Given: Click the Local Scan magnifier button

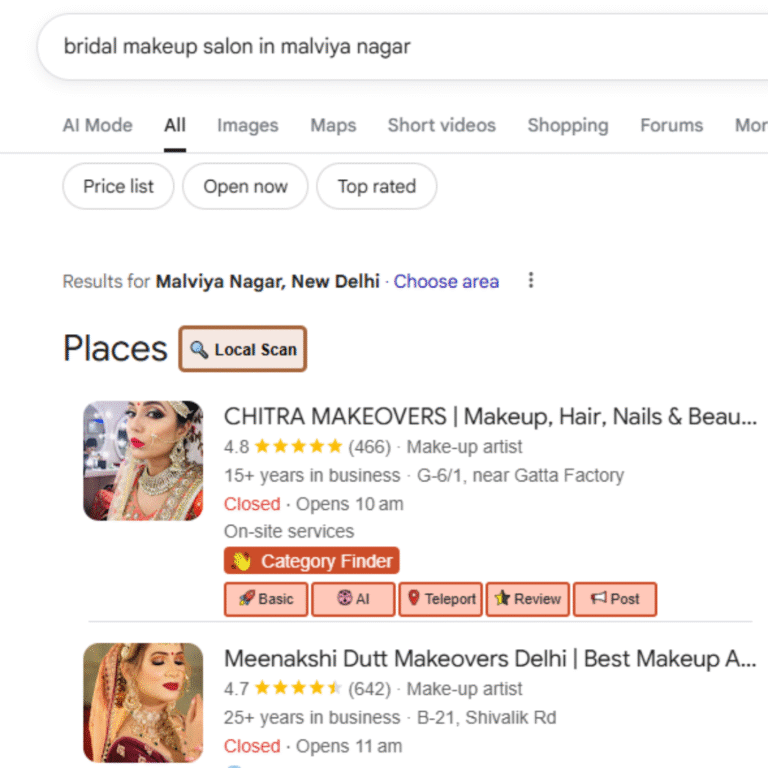Looking at the screenshot, I should 243,349.
